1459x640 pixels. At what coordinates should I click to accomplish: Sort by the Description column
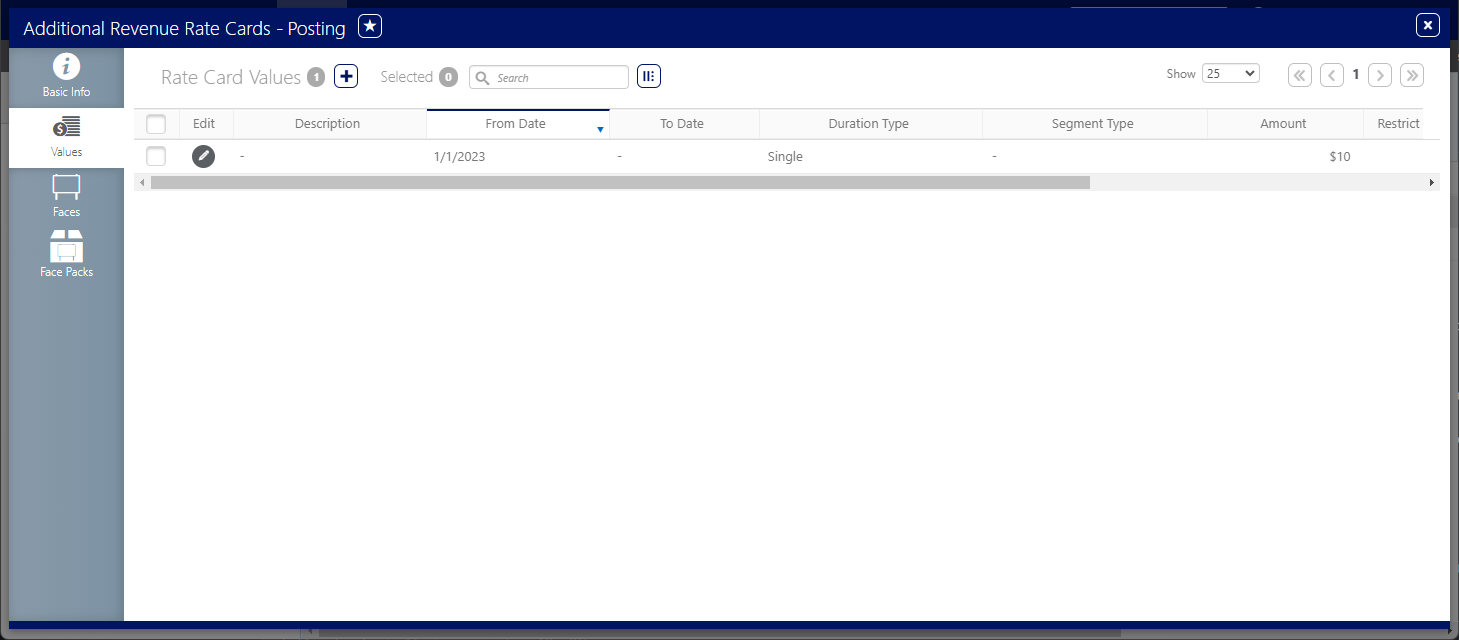pyautogui.click(x=329, y=124)
